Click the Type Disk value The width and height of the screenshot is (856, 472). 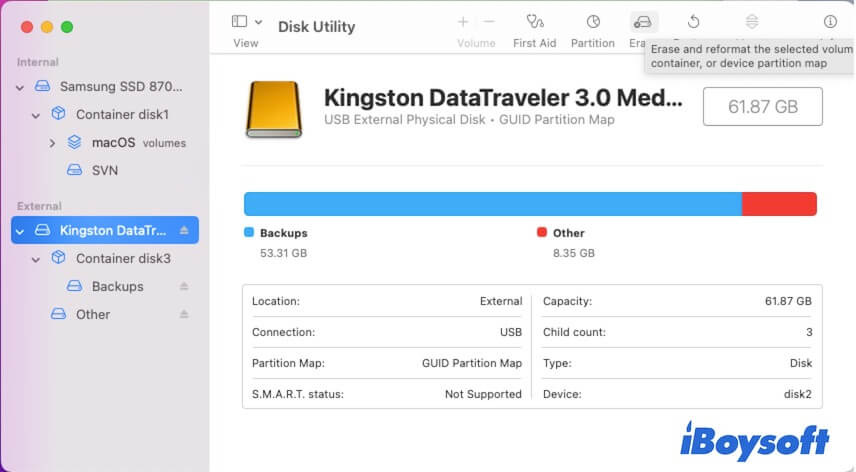(x=801, y=363)
